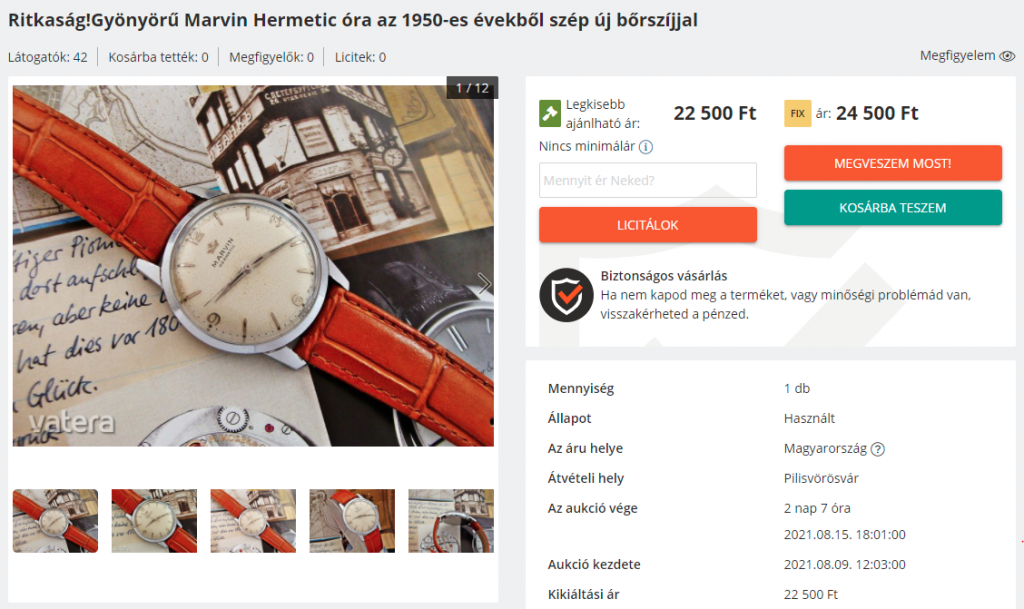1024x609 pixels.
Task: Focus the Mennyit ér Neked? bid field
Action: tap(648, 180)
